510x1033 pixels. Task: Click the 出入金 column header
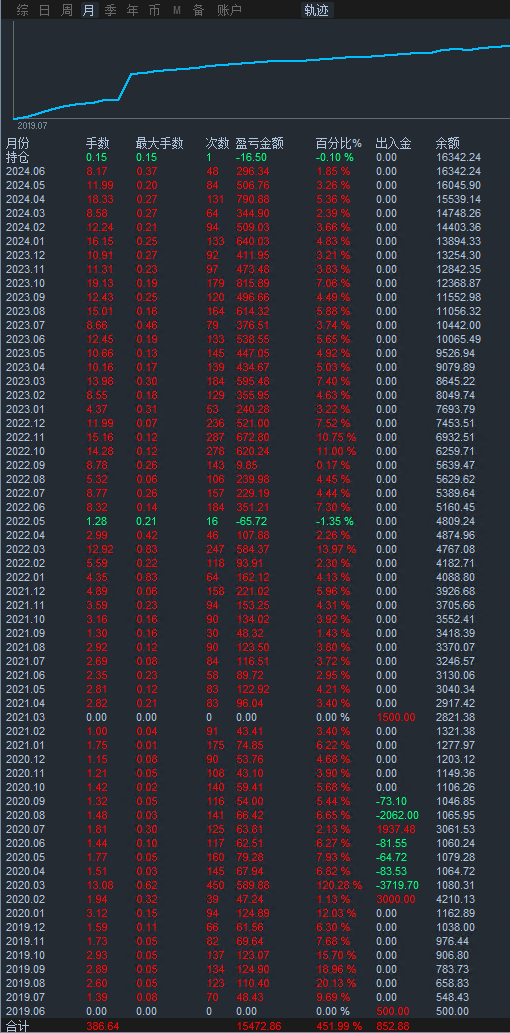[x=393, y=144]
